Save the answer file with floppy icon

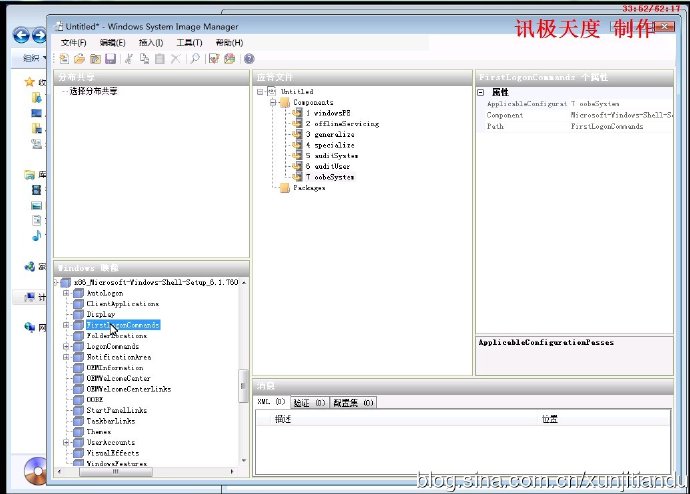[x=110, y=59]
